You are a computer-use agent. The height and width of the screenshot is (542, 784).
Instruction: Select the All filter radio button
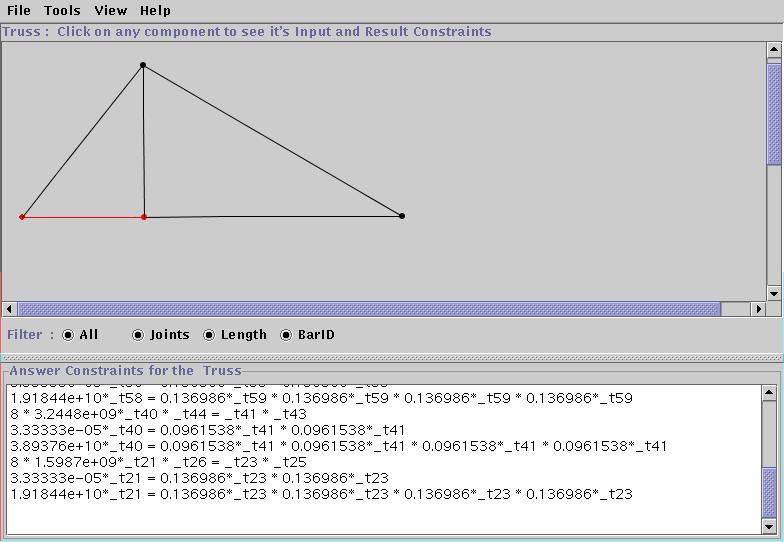[x=68, y=335]
